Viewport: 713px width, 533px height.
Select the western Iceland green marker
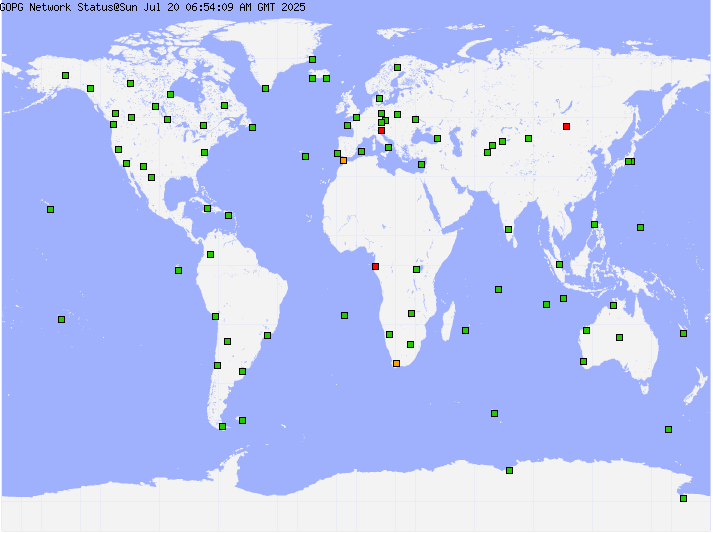pyautogui.click(x=312, y=79)
